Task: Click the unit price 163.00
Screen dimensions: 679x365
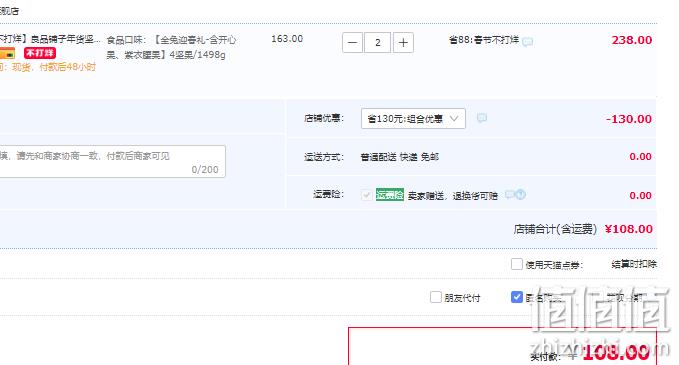Action: pyautogui.click(x=287, y=39)
